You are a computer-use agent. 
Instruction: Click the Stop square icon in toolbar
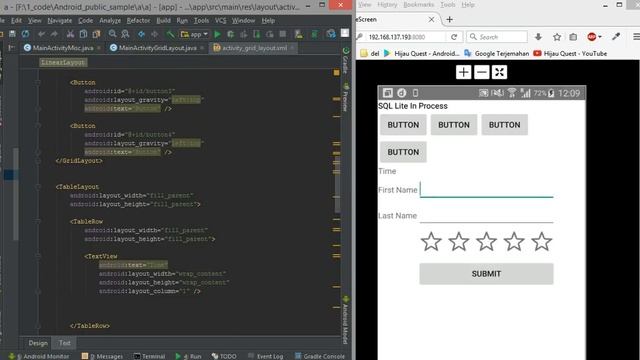[282, 34]
